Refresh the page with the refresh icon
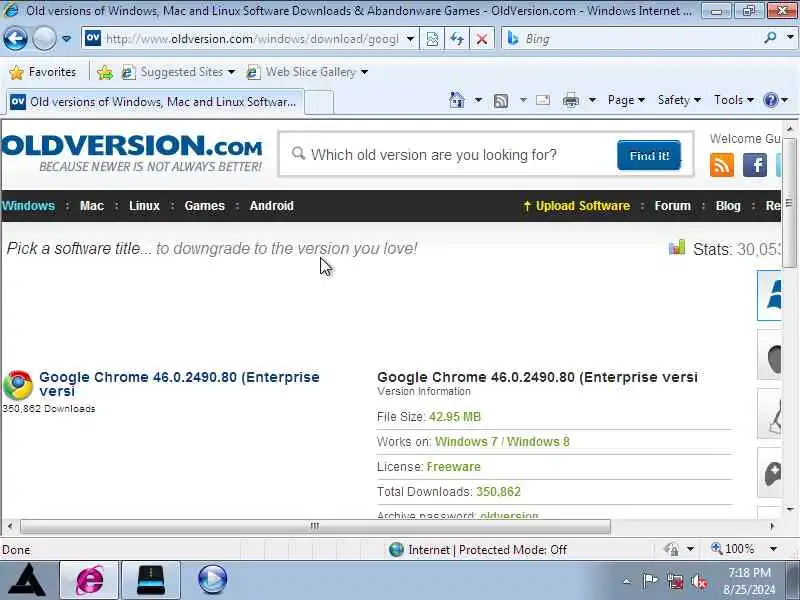This screenshot has height=600, width=800. point(457,39)
